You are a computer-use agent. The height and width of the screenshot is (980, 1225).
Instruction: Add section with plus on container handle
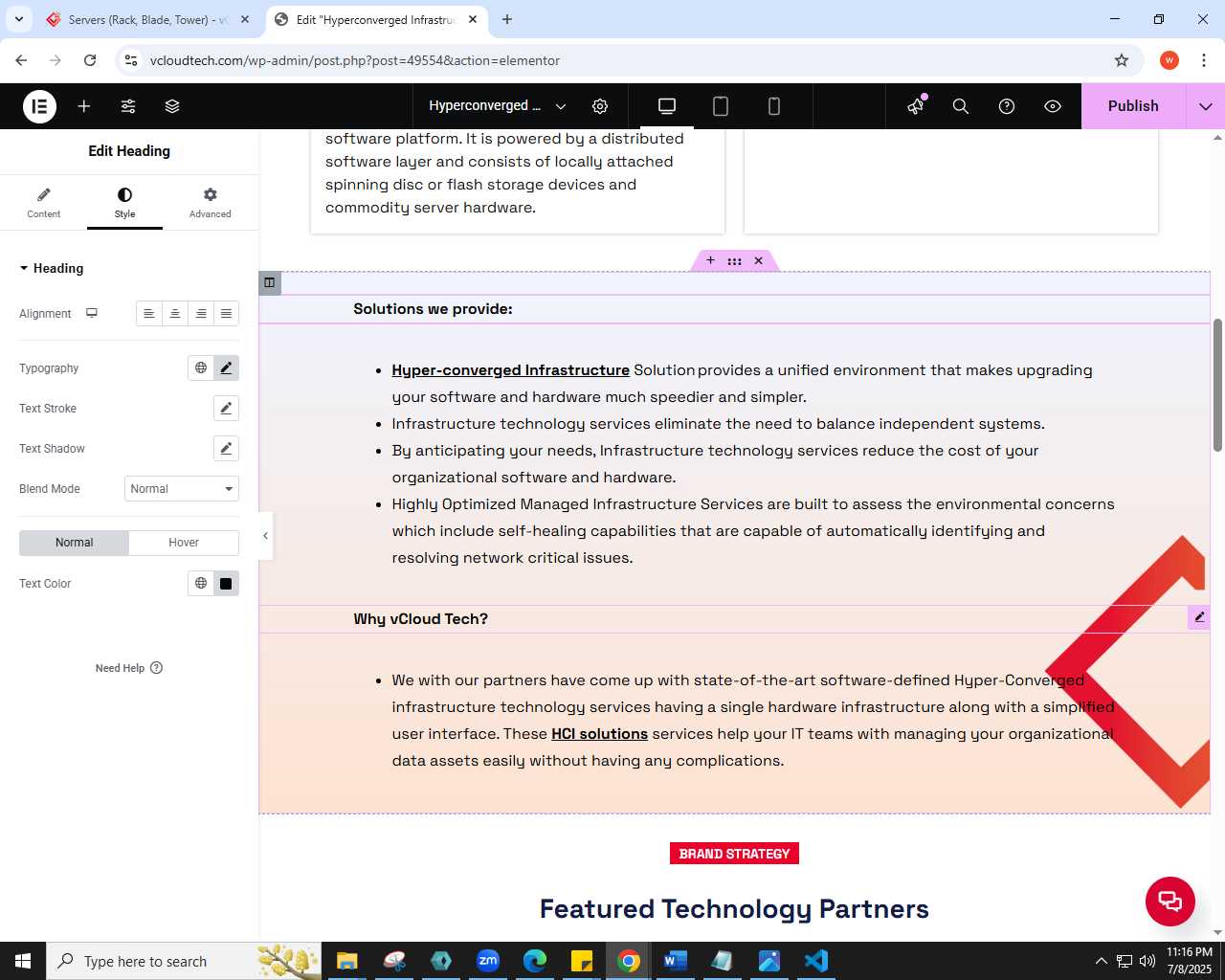710,260
